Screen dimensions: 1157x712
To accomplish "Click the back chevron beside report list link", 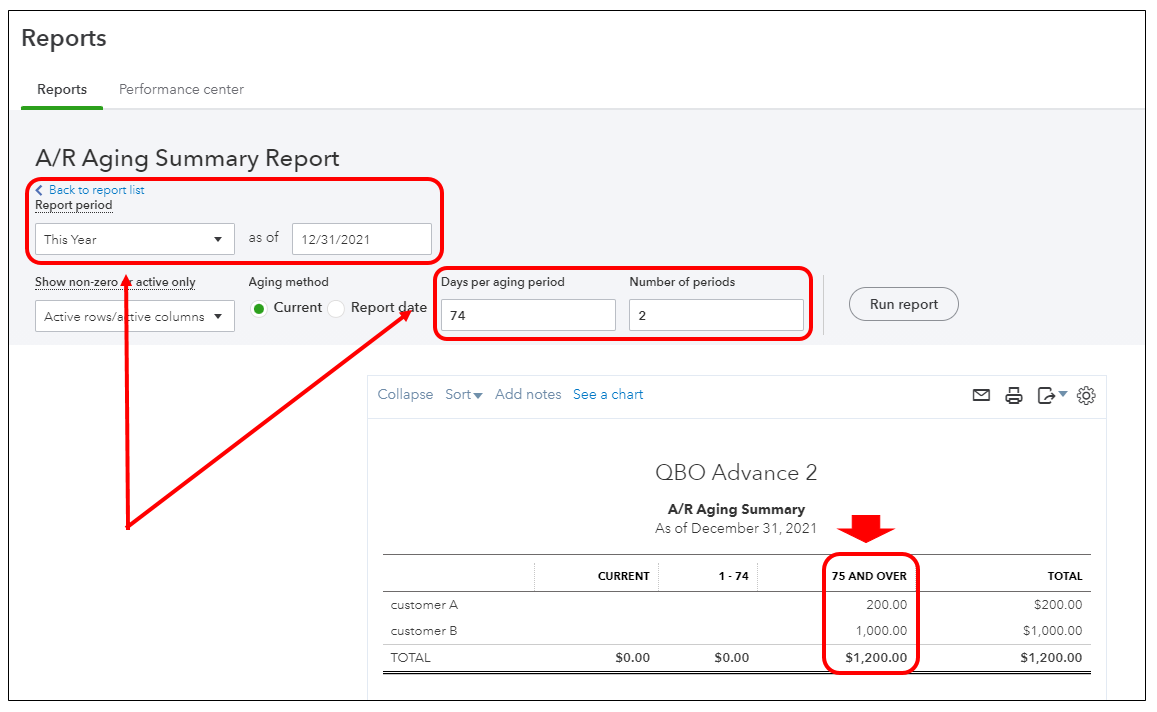I will (x=39, y=190).
